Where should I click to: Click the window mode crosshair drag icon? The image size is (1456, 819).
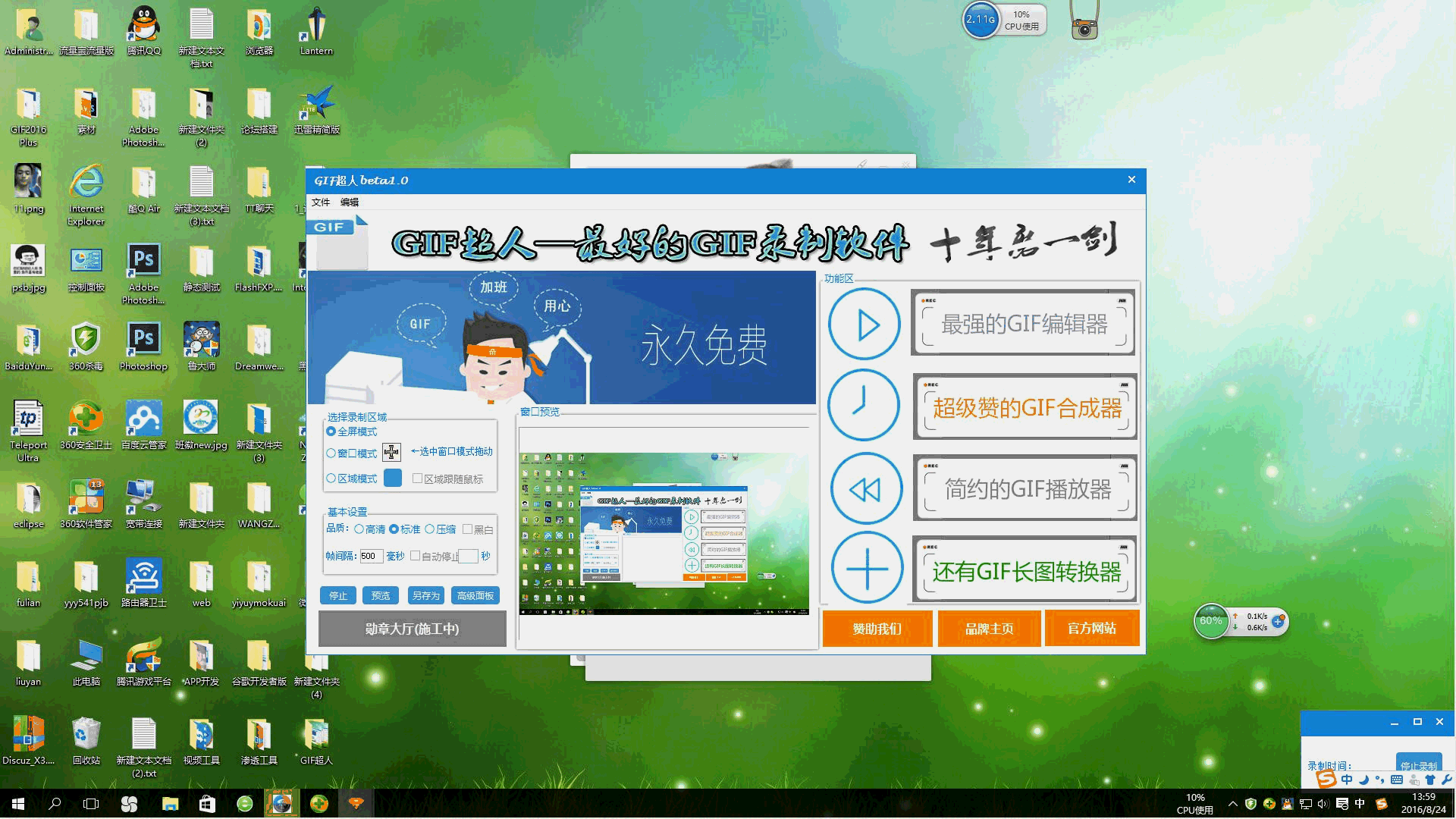391,453
